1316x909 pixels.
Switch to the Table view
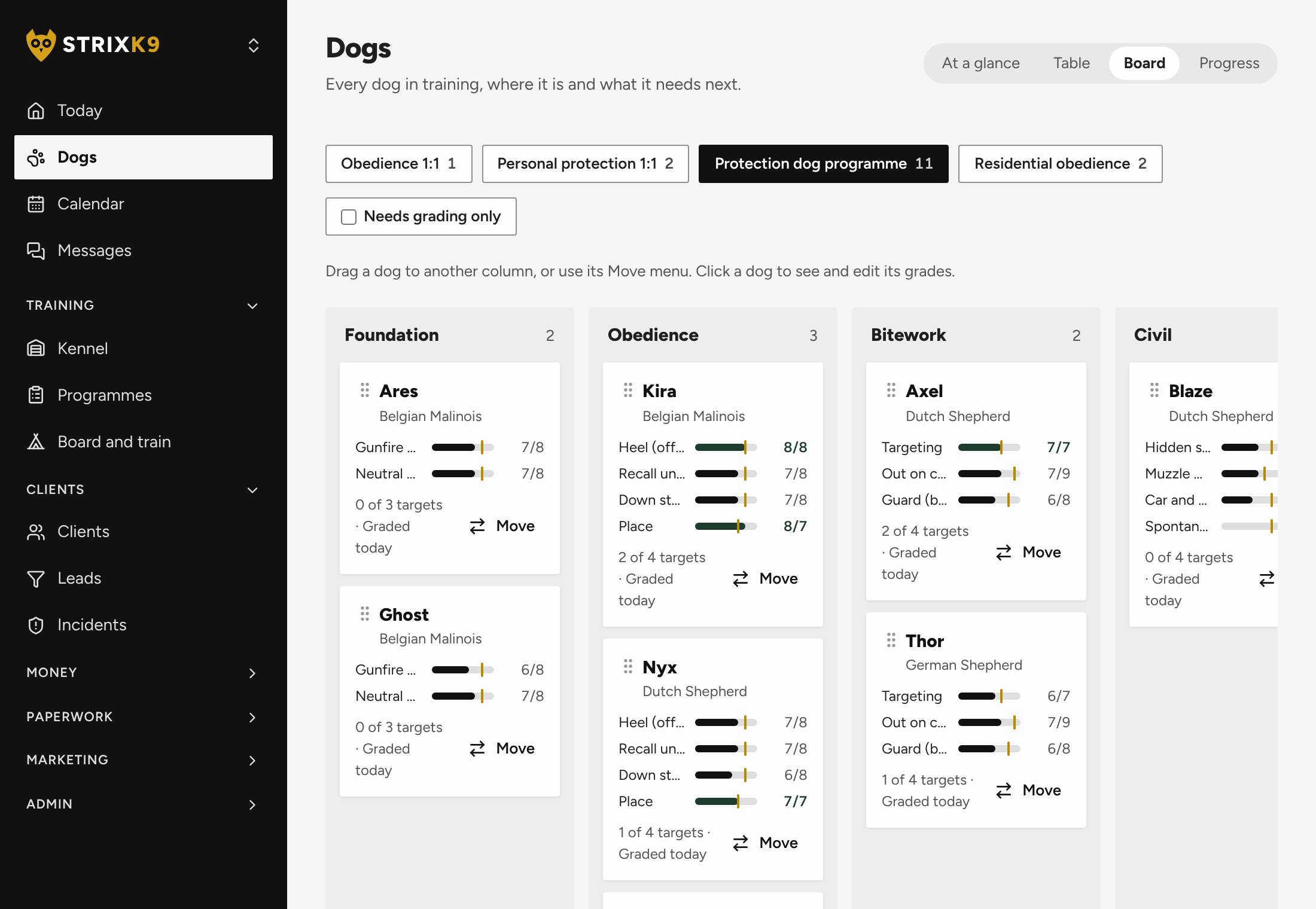pyautogui.click(x=1071, y=63)
